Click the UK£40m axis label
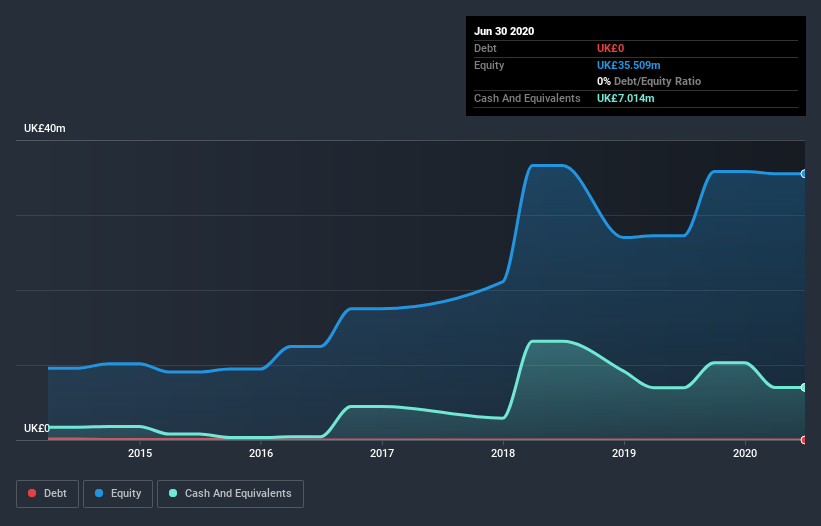Image resolution: width=821 pixels, height=526 pixels. tap(45, 128)
